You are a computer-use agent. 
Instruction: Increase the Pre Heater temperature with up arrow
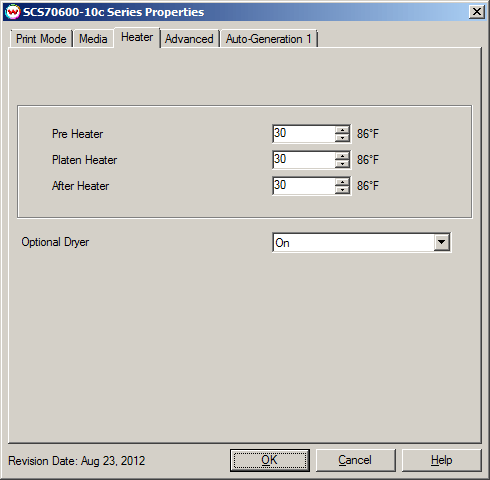click(342, 130)
